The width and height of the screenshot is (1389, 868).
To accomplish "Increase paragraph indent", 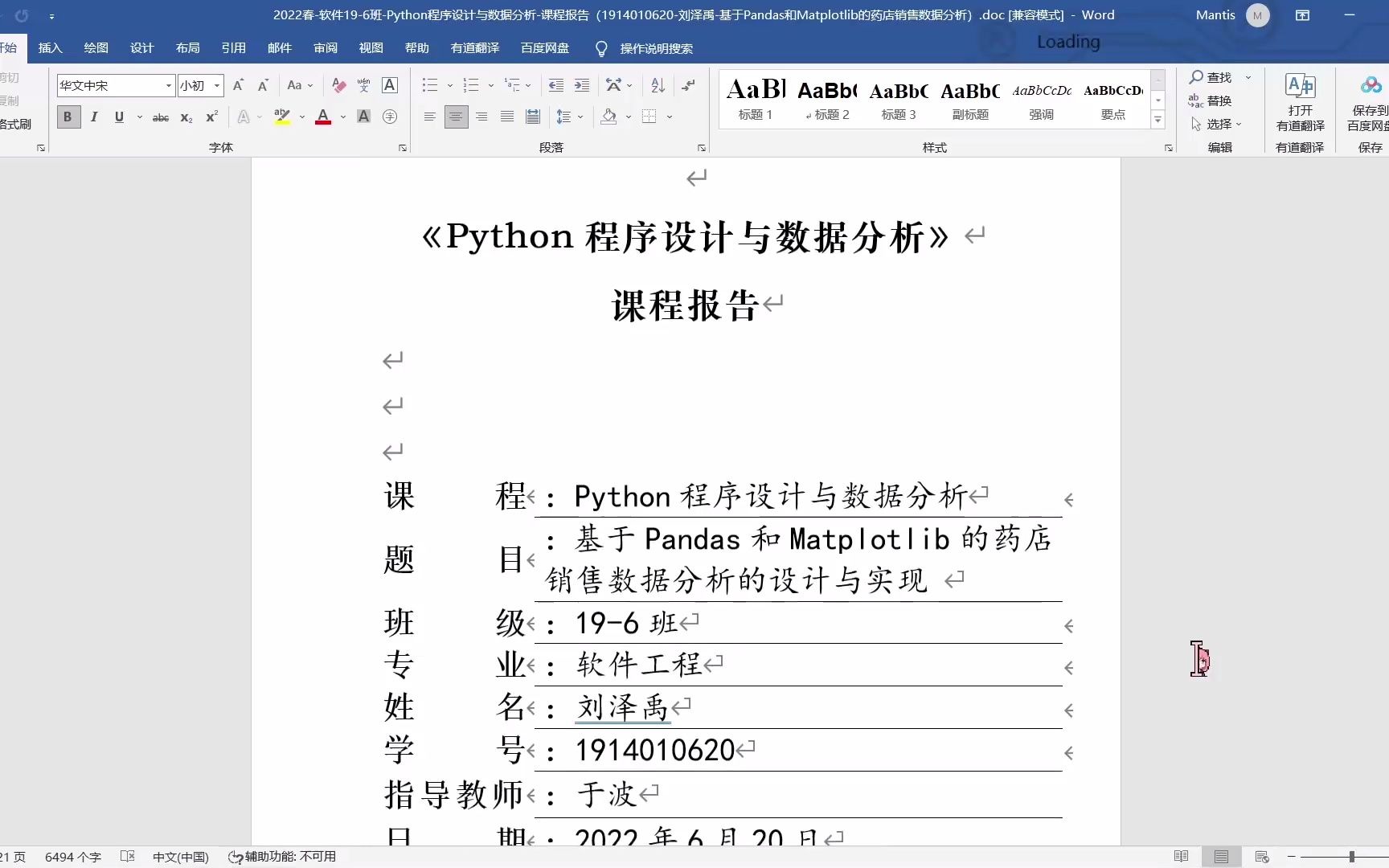I will pyautogui.click(x=581, y=85).
